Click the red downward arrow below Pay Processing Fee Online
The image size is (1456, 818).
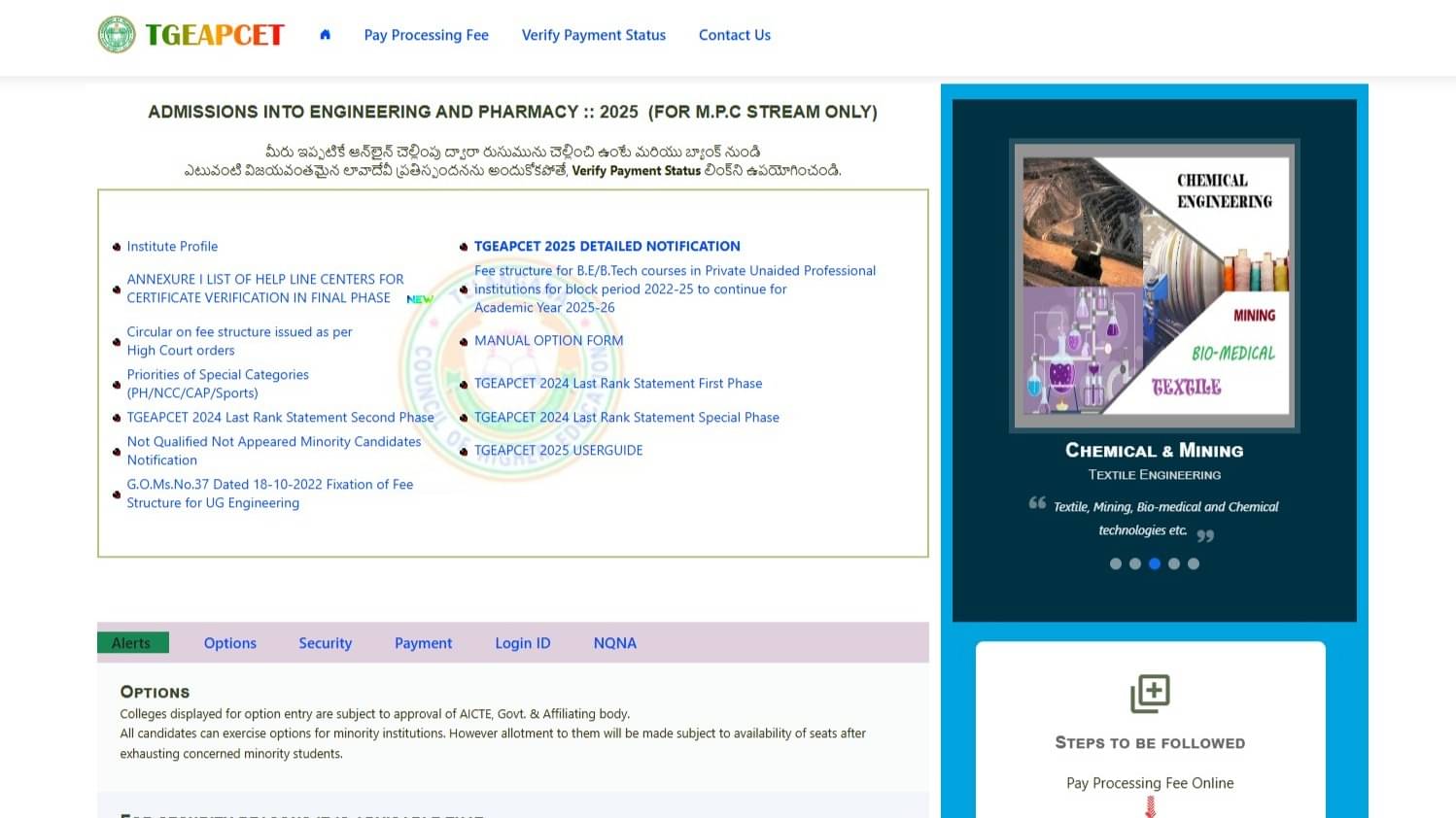(x=1150, y=808)
